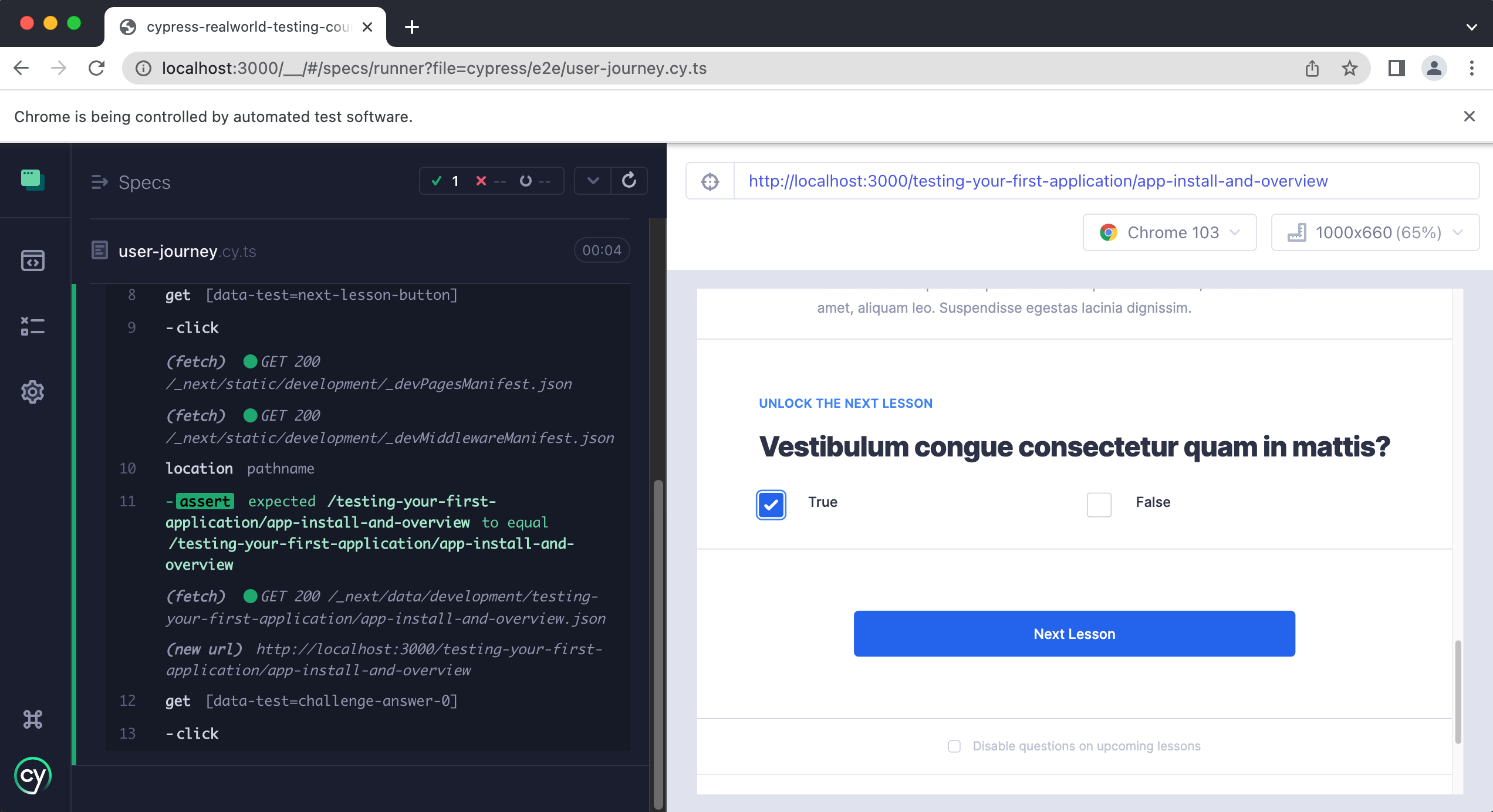Show keyboard shortcuts command icon
The width and height of the screenshot is (1493, 812).
33,719
